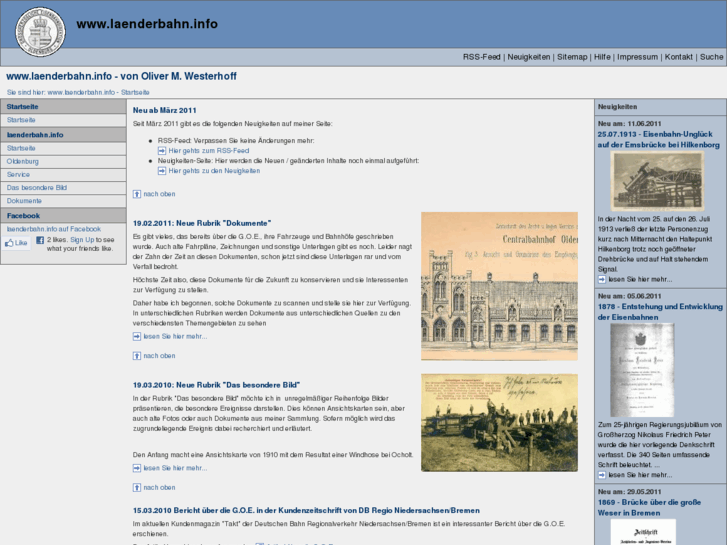This screenshot has height=545, width=727.
Task: Click the Zeitschrift cover thumbnail at bottom right
Action: click(x=643, y=532)
